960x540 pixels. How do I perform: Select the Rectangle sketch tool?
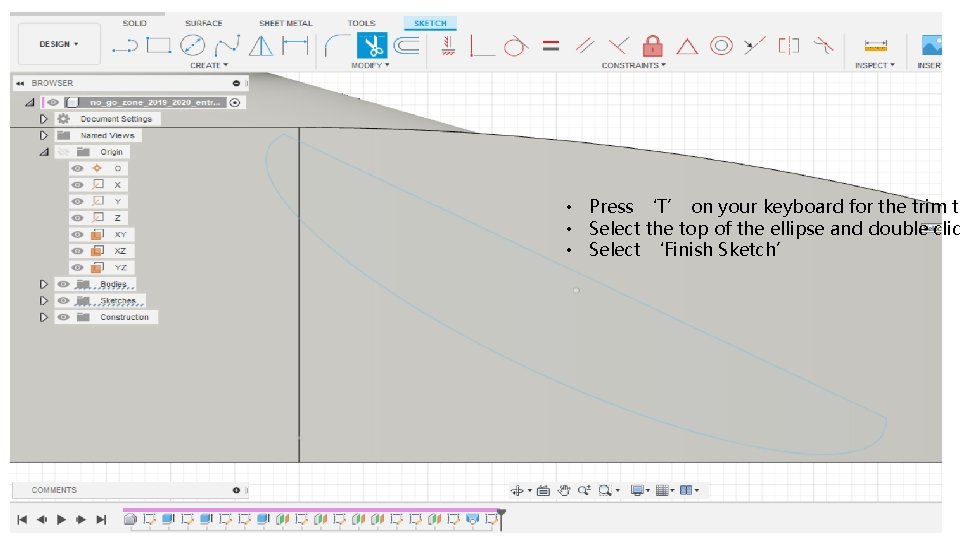pos(159,46)
